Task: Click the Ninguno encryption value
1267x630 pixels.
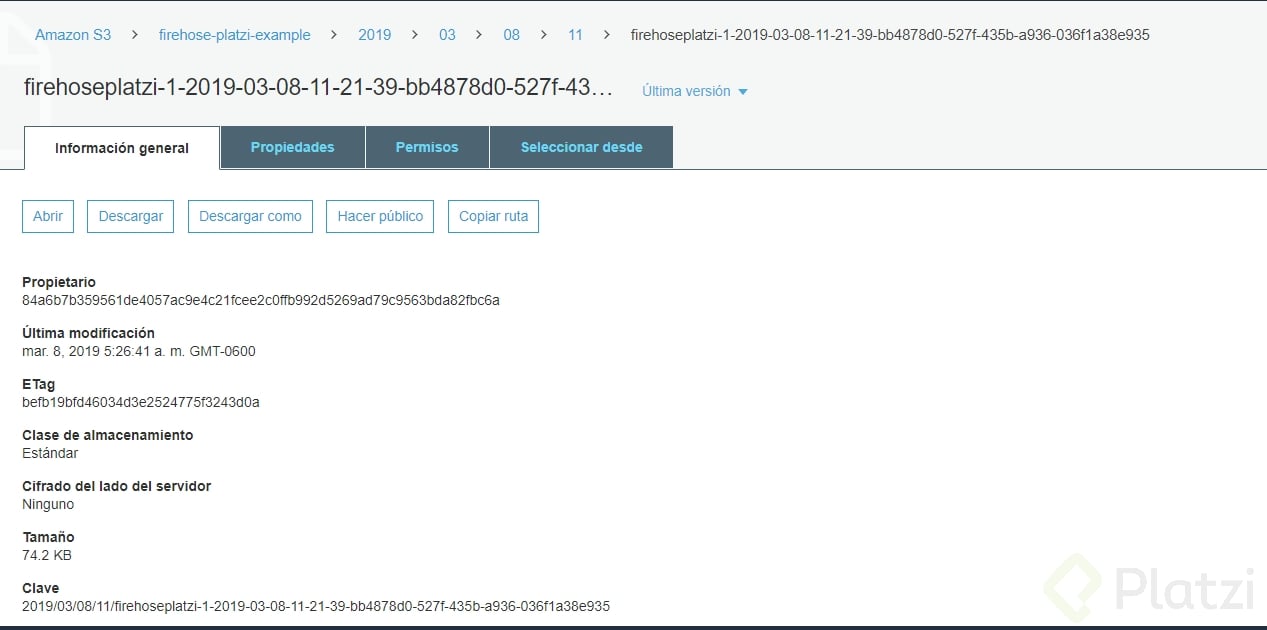Action: click(x=48, y=504)
